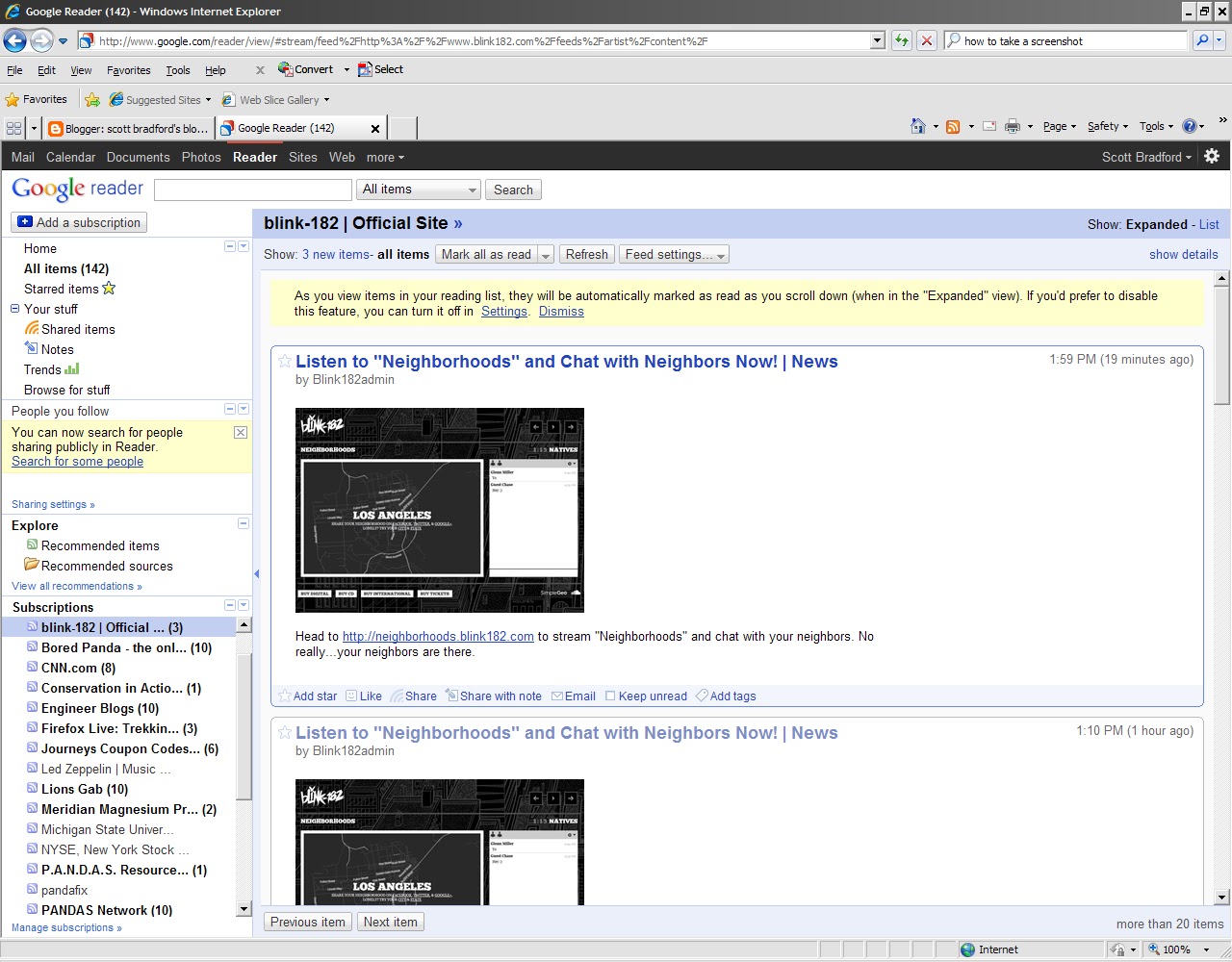Open address bar history dropdown
The width and height of the screenshot is (1232, 962).
[877, 40]
